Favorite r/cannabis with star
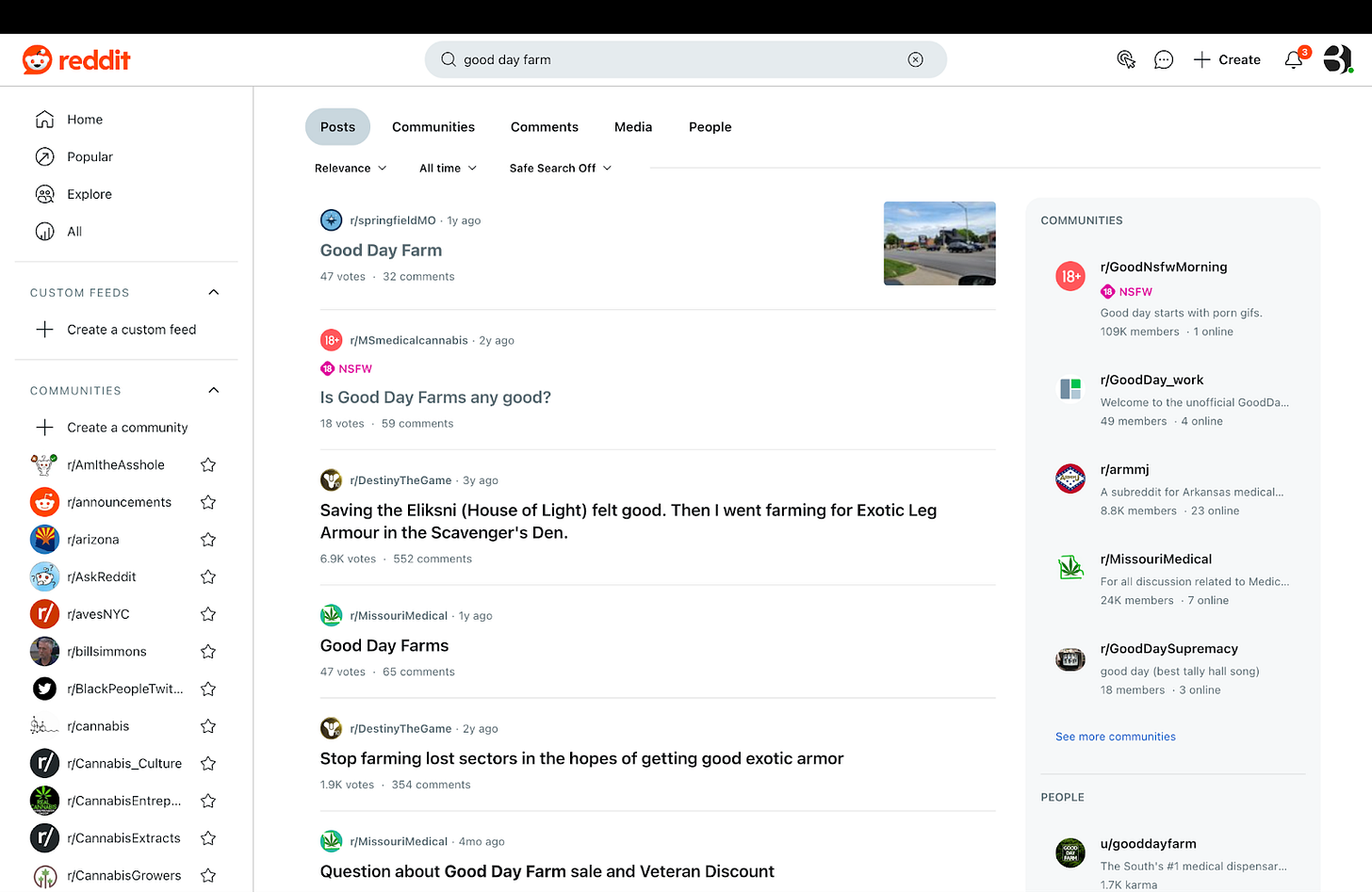 coord(208,726)
